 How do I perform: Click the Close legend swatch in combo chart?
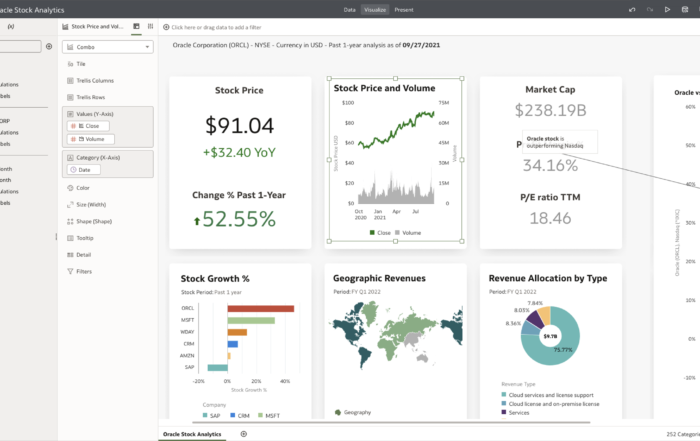point(372,233)
